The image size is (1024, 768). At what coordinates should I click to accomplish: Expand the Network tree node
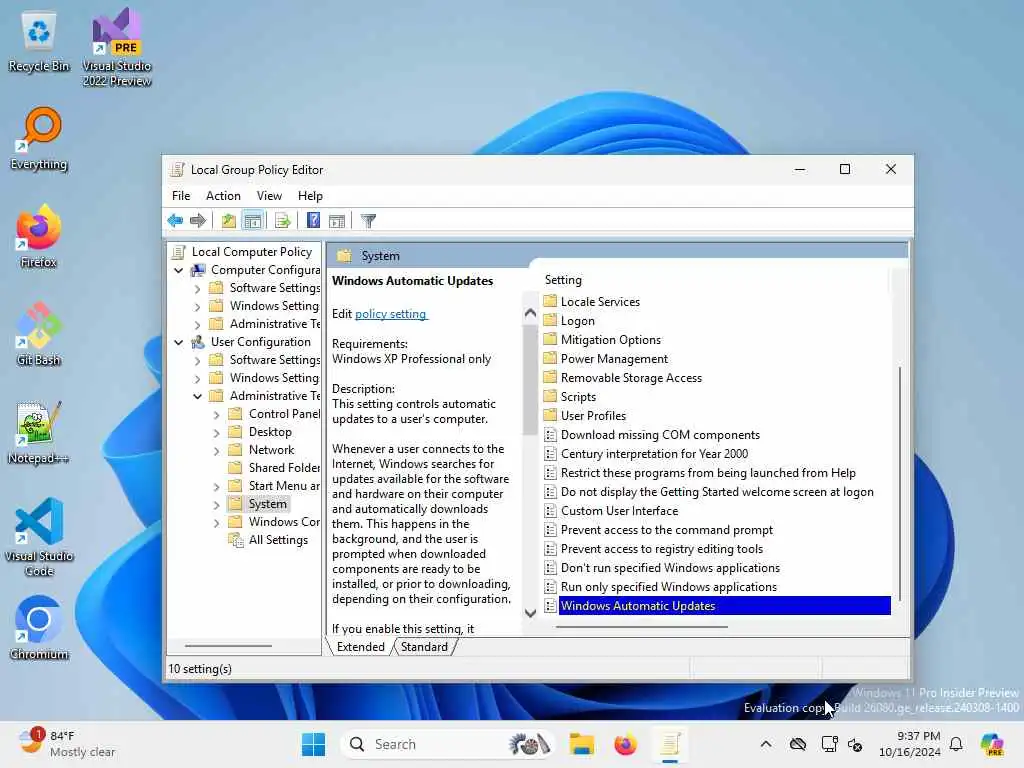click(216, 450)
